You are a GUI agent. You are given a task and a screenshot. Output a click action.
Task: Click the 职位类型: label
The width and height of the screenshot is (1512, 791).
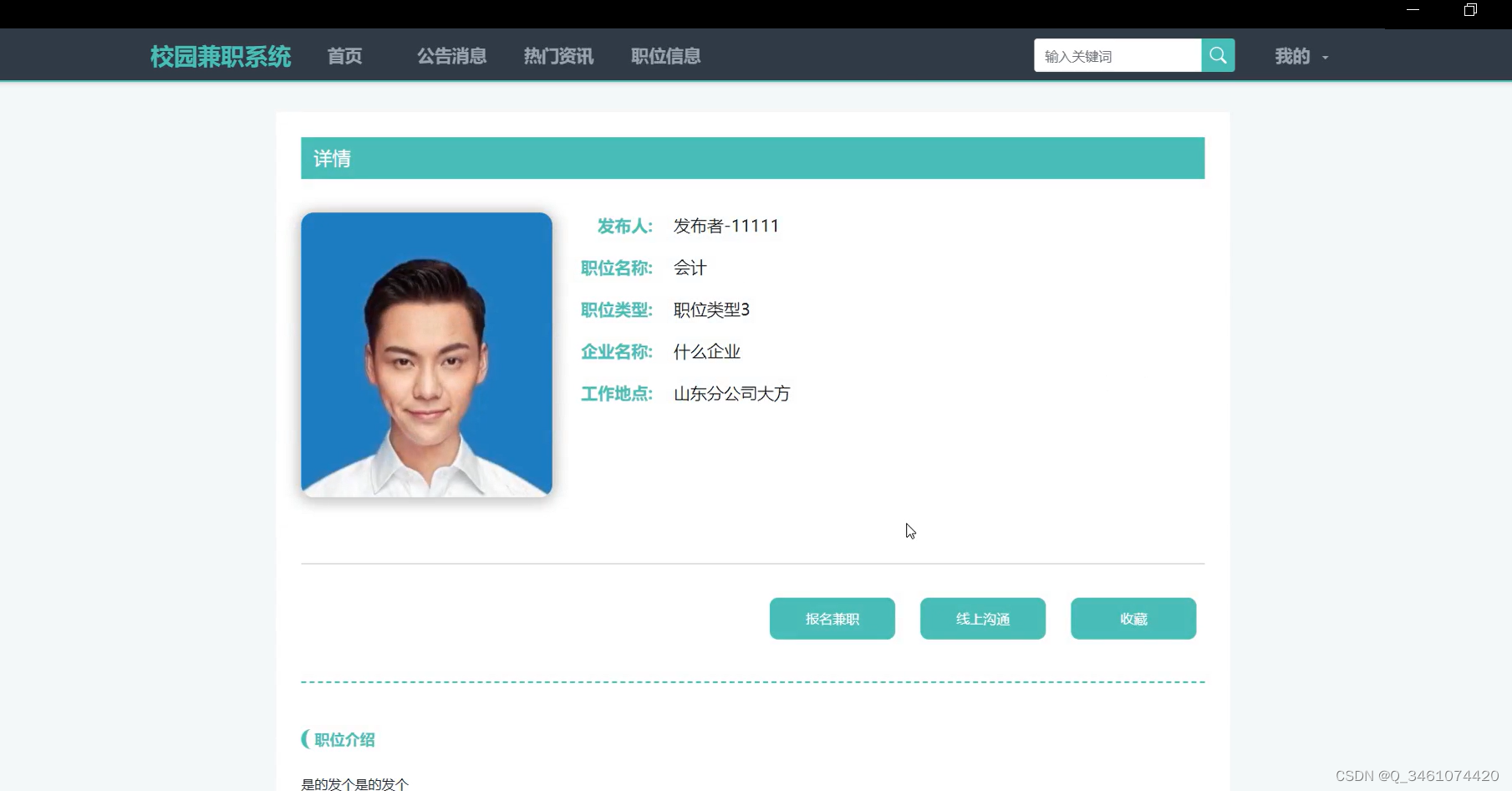point(617,309)
